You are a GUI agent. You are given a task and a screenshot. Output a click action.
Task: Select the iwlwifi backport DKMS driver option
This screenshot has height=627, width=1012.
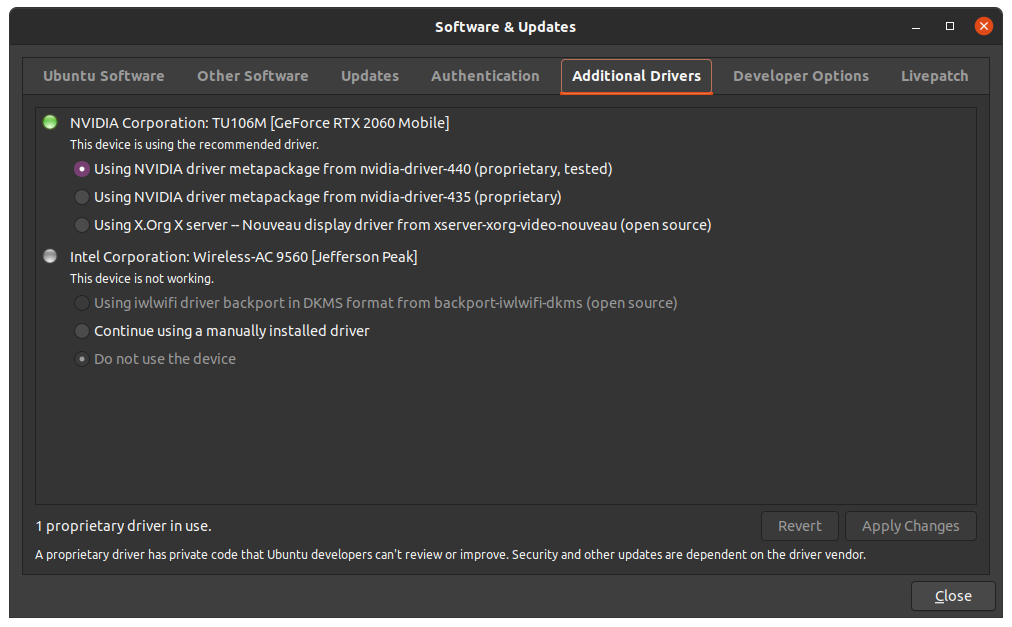[82, 303]
